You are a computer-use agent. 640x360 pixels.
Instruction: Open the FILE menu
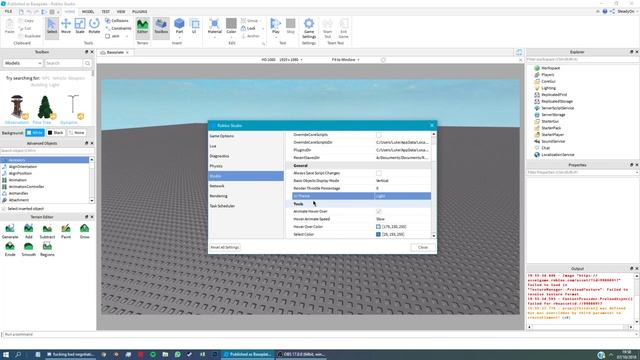(8, 11)
